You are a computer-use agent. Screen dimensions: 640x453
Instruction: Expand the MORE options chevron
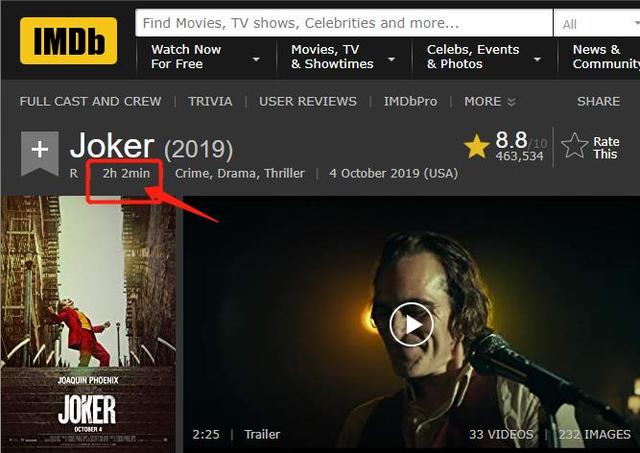[490, 101]
